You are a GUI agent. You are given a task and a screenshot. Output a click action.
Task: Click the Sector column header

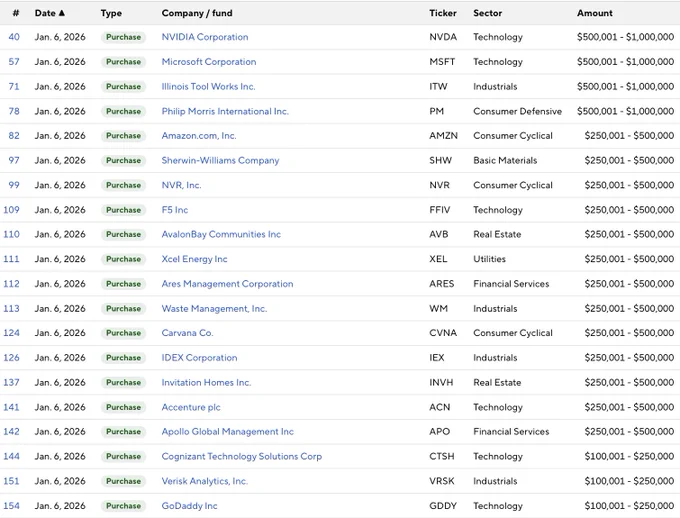pyautogui.click(x=487, y=13)
